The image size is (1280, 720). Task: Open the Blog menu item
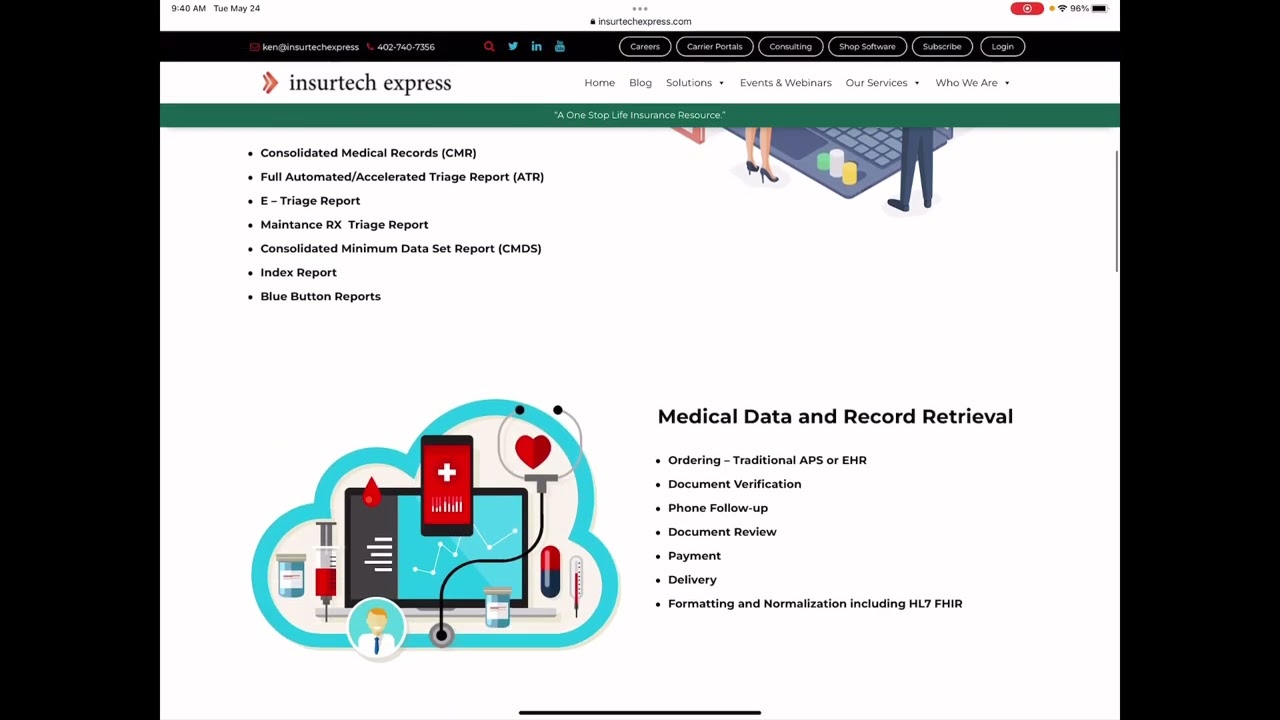pos(640,83)
